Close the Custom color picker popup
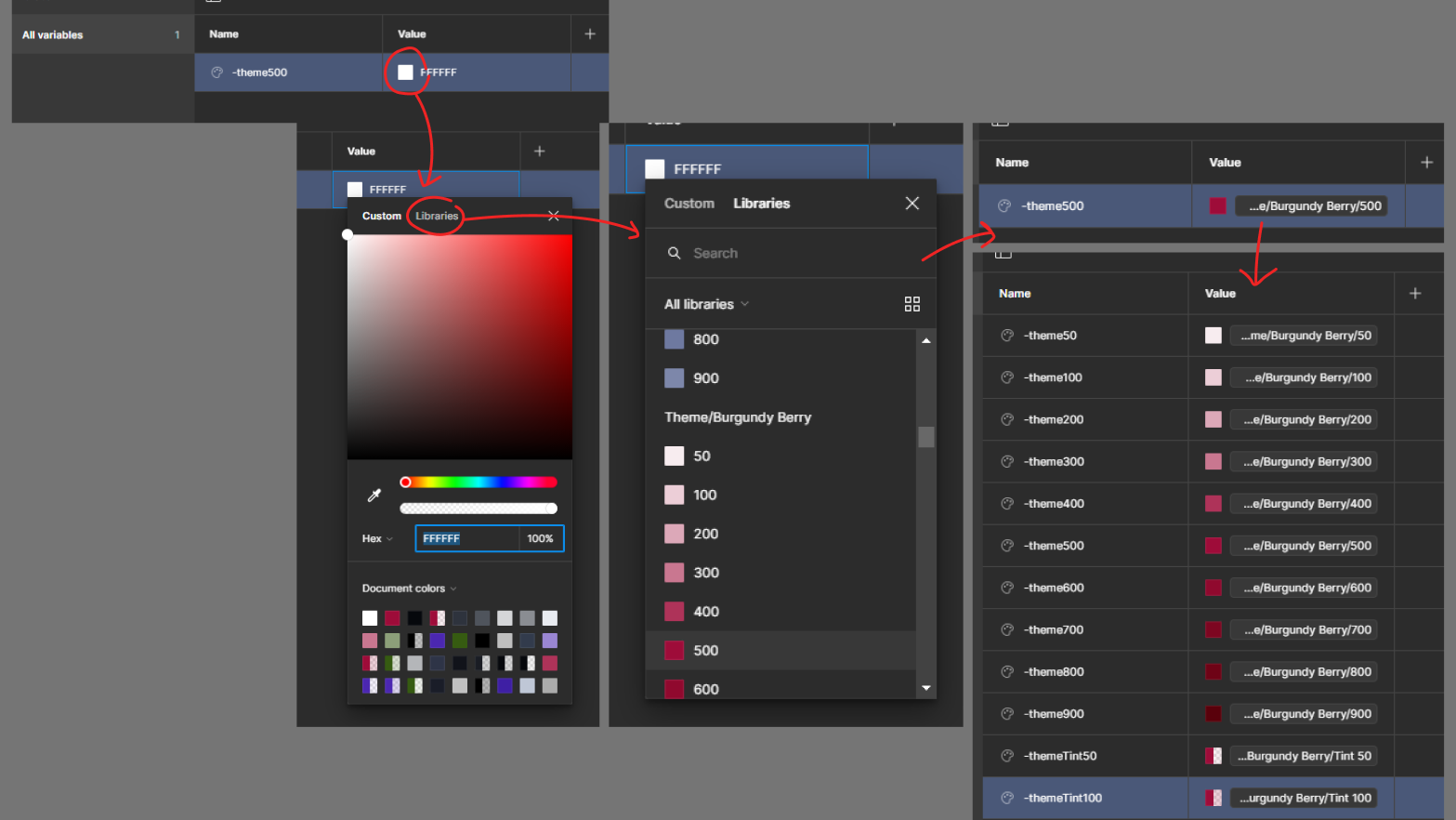 (554, 216)
